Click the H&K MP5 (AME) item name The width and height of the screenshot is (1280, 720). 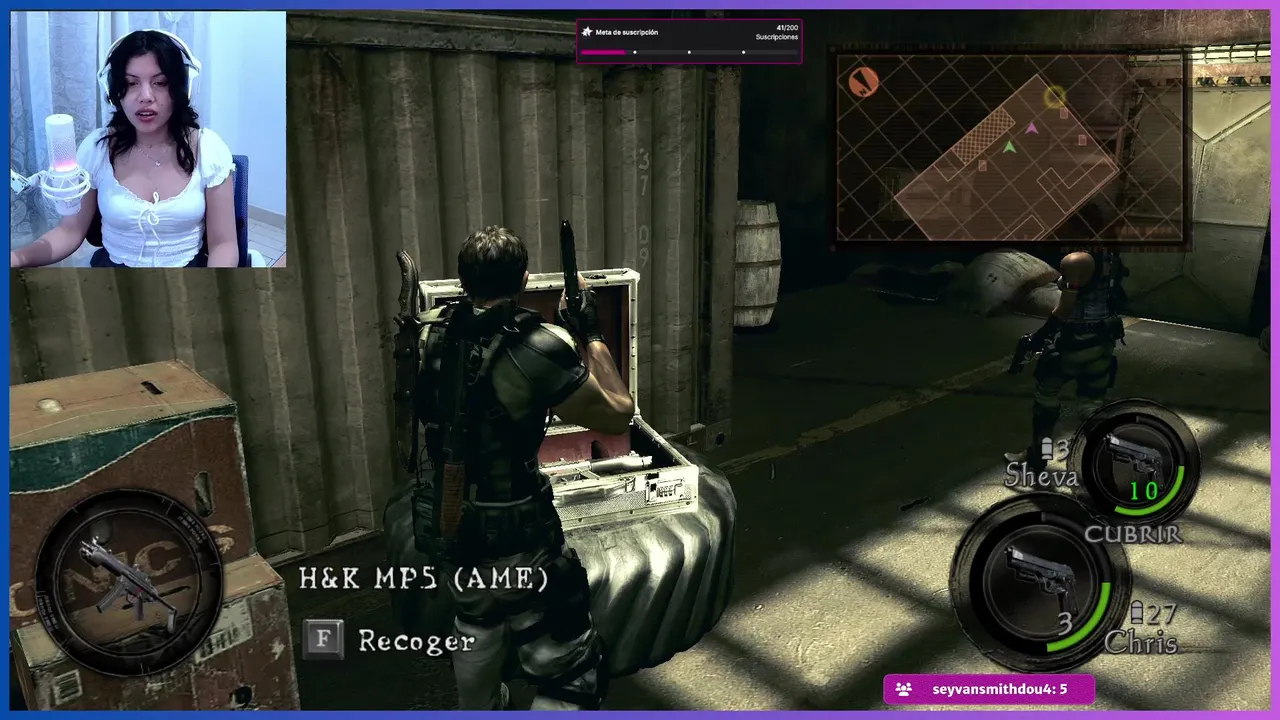pos(423,578)
